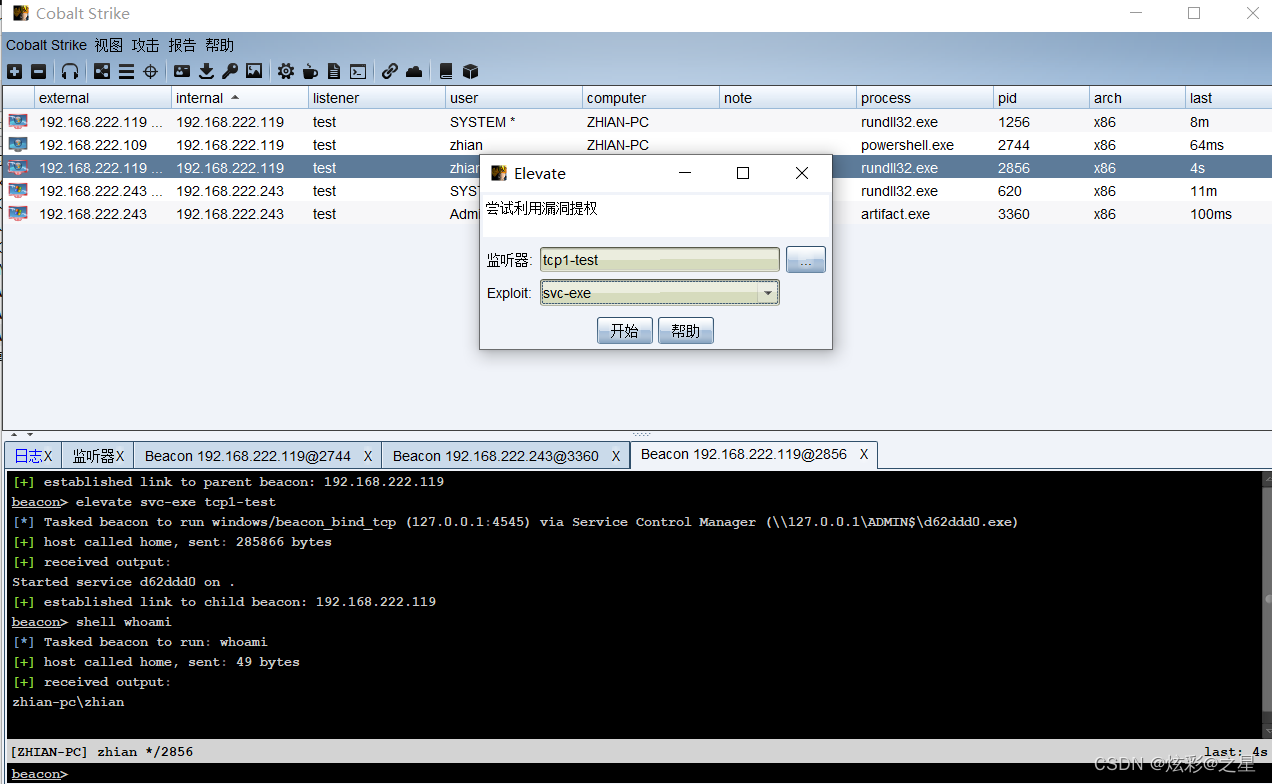This screenshot has height=784, width=1272.
Task: Click the gear executable generator icon
Action: (286, 71)
